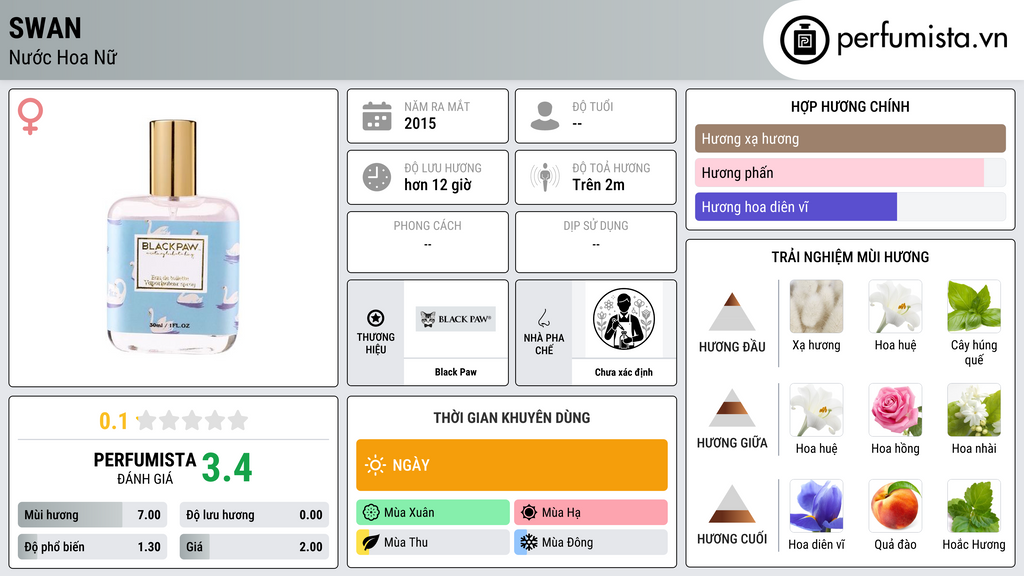Click the sun icon for Mùa Hạ
This screenshot has height=576, width=1024.
[x=529, y=513]
